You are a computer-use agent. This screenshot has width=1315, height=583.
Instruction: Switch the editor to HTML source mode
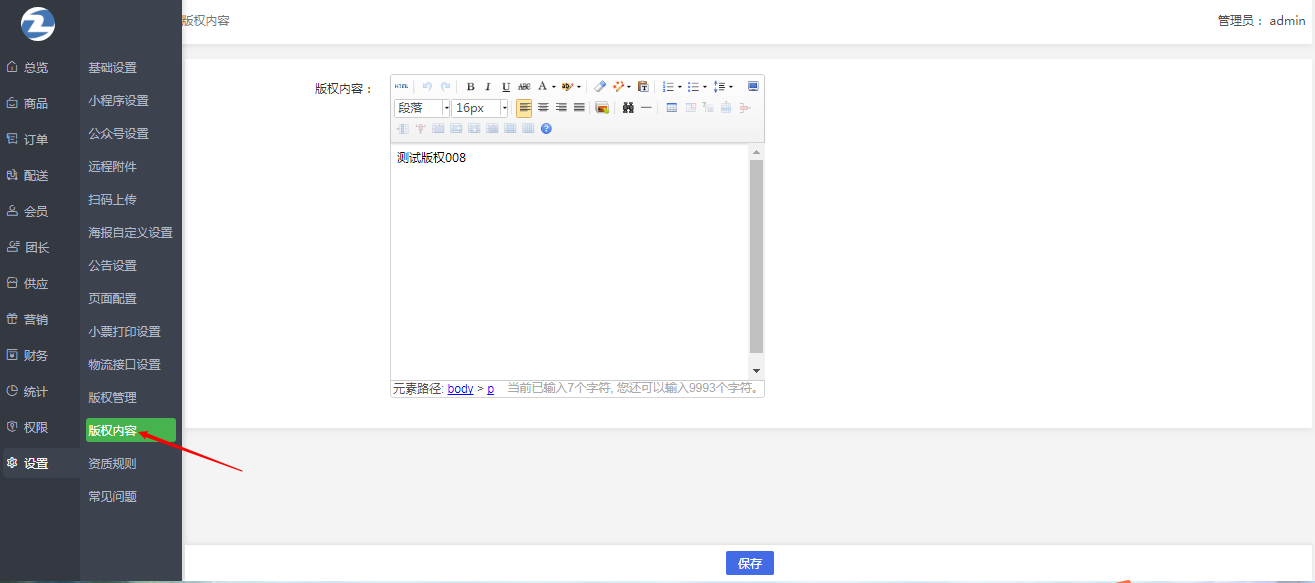click(x=401, y=87)
